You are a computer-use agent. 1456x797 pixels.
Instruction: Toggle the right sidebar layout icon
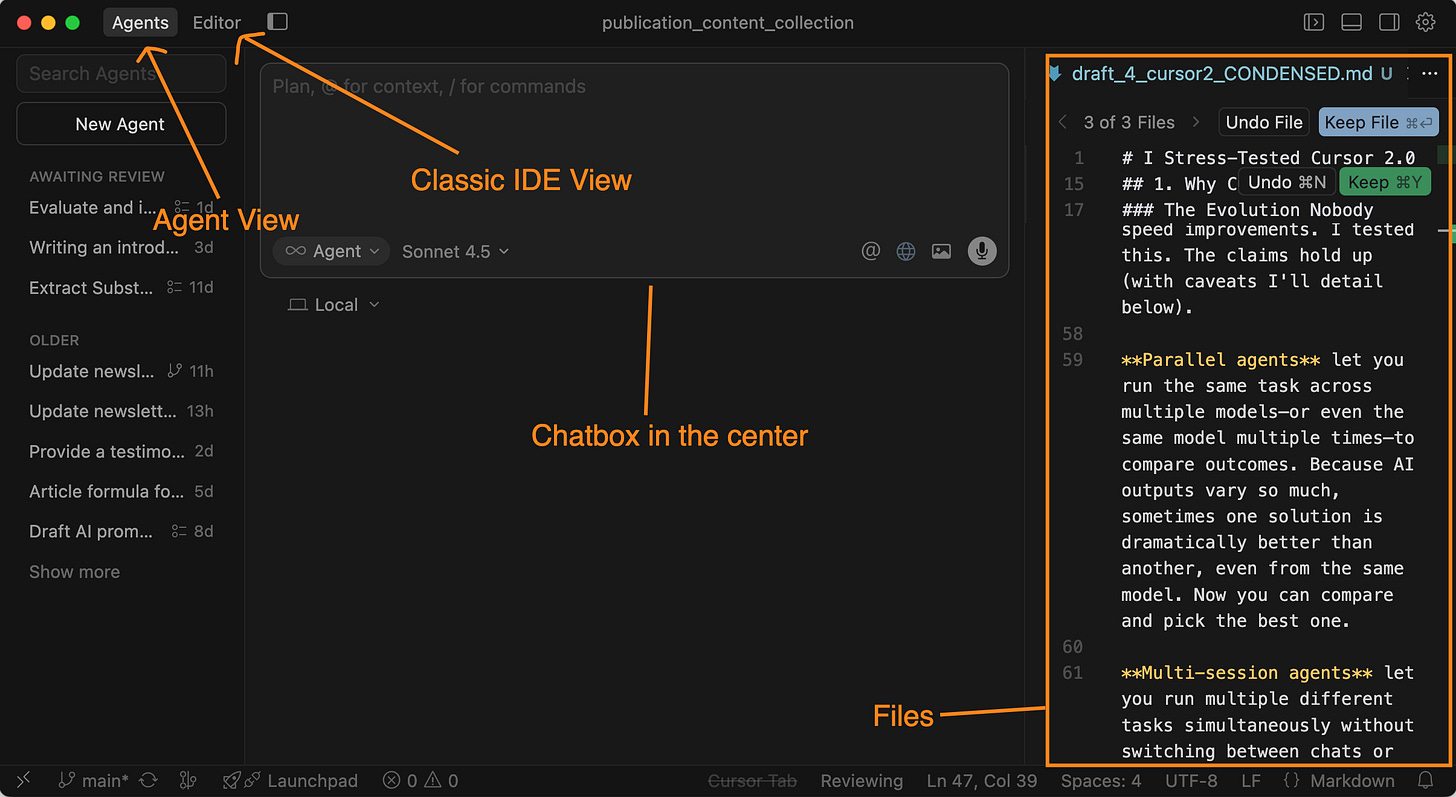pyautogui.click(x=1388, y=22)
